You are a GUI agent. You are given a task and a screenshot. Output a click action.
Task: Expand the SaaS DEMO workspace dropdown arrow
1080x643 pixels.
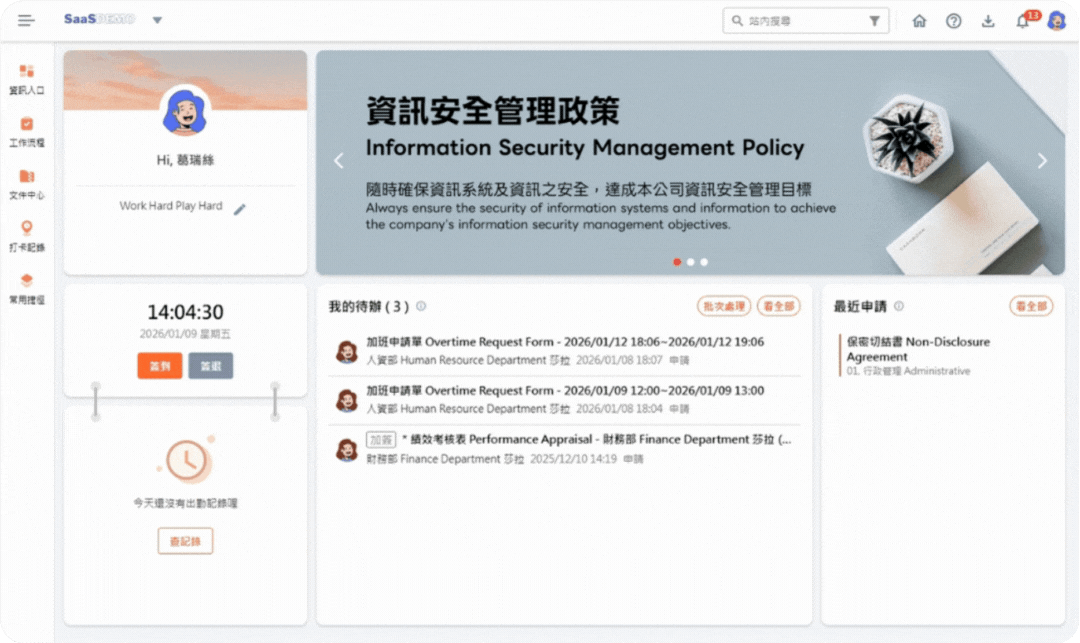click(x=156, y=19)
